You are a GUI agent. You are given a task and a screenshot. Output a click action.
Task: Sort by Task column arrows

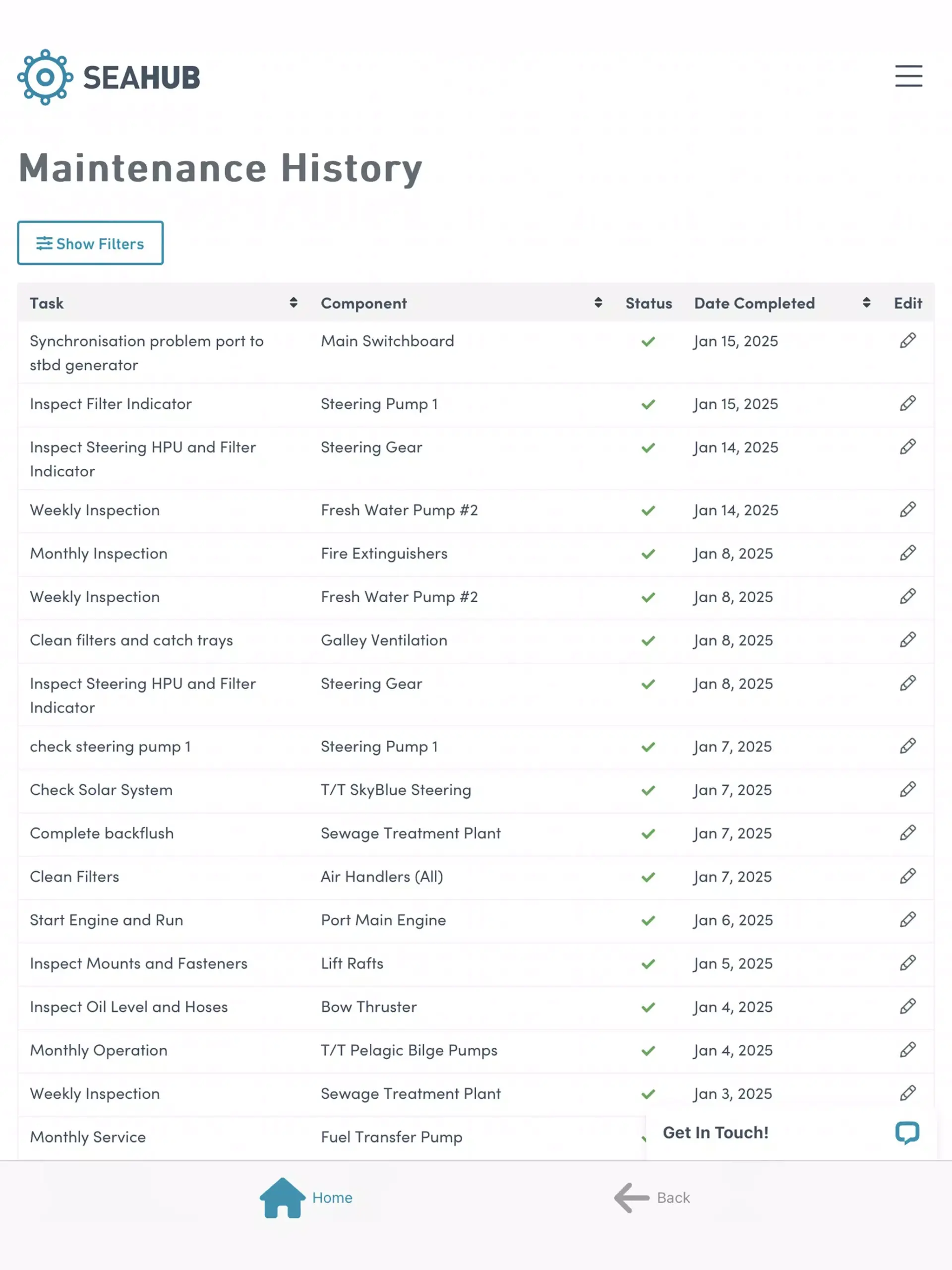pyautogui.click(x=293, y=303)
